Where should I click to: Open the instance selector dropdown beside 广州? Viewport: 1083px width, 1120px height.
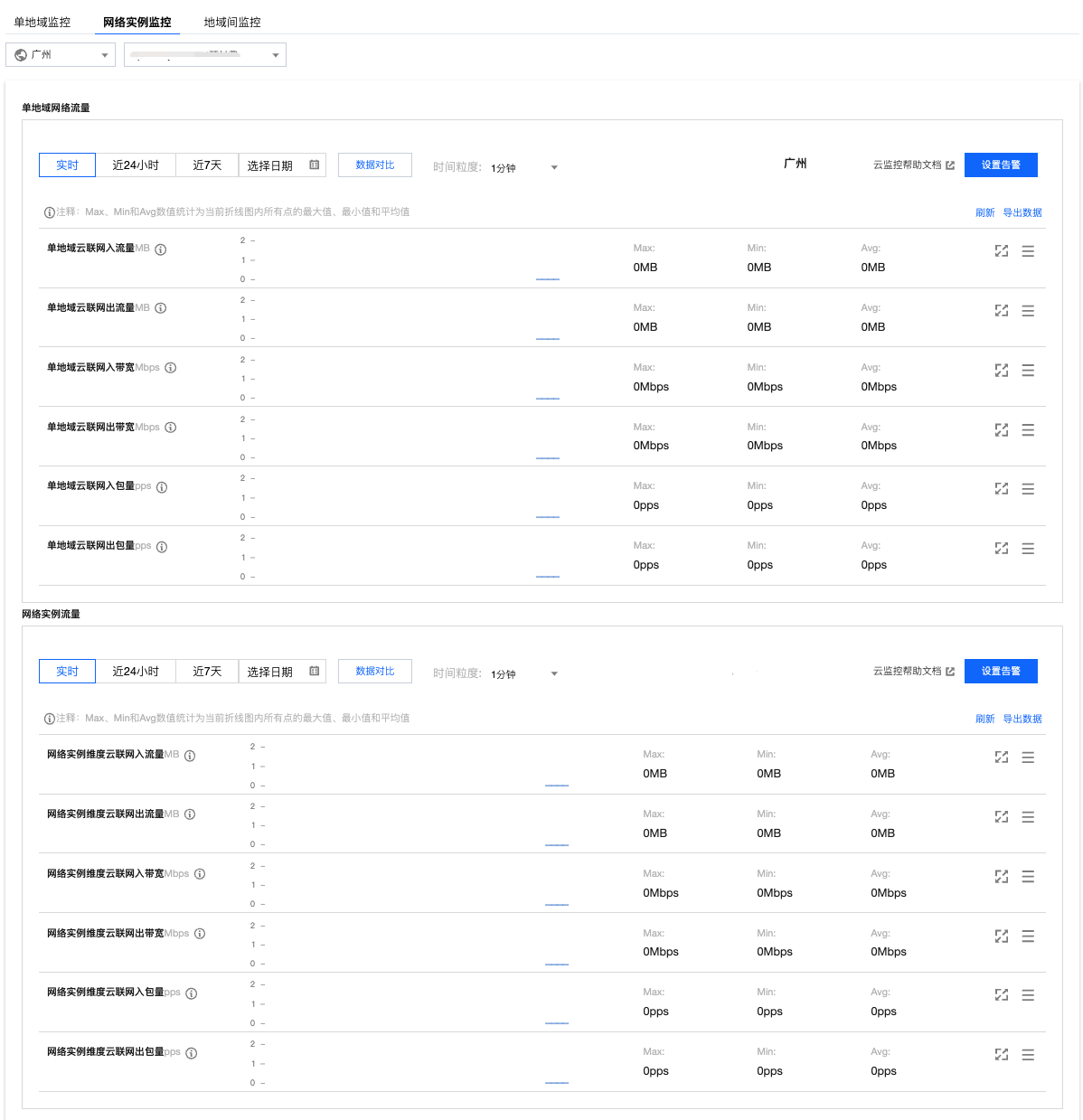tap(205, 55)
